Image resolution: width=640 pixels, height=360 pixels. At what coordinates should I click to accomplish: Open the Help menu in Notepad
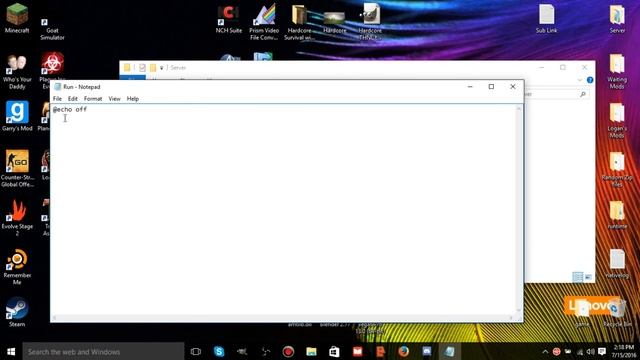pos(133,99)
